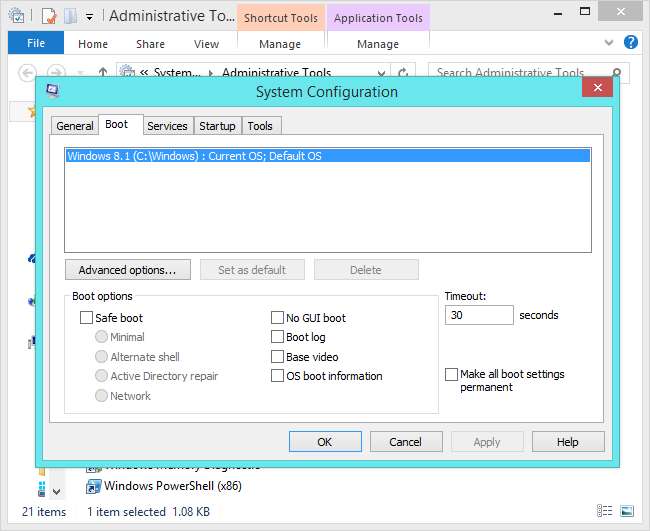Open the address bar history dropdown
650x531 pixels.
pos(381,73)
